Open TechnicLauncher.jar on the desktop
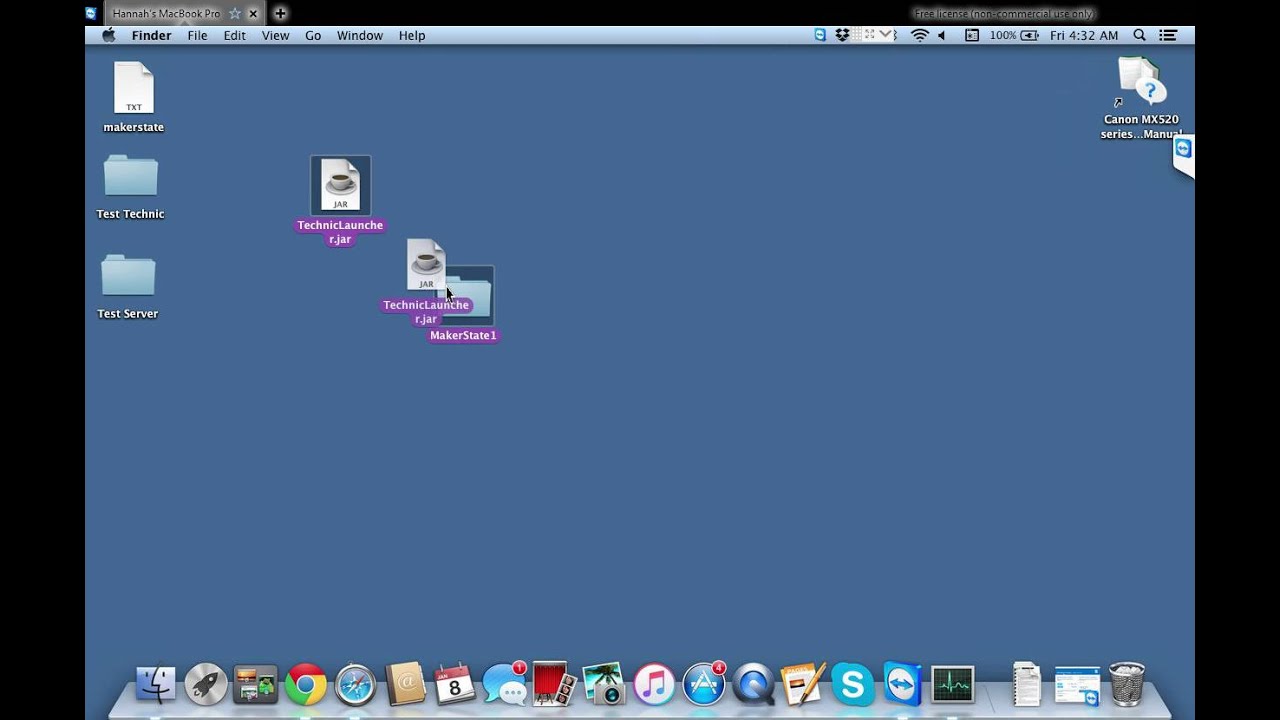Screen dimensions: 1280x720 (x=340, y=185)
